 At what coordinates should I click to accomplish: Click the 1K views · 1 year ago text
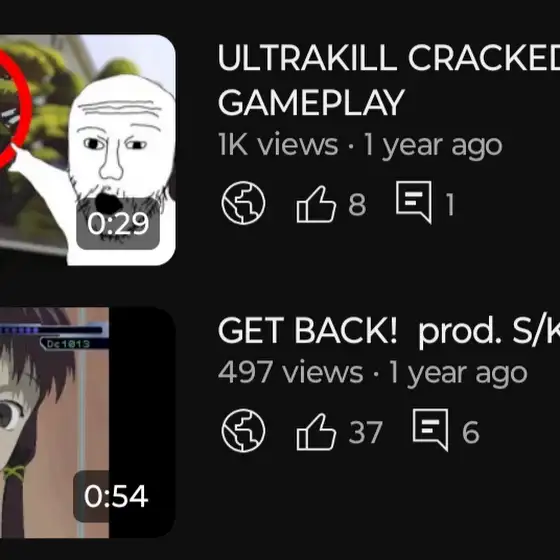[360, 145]
